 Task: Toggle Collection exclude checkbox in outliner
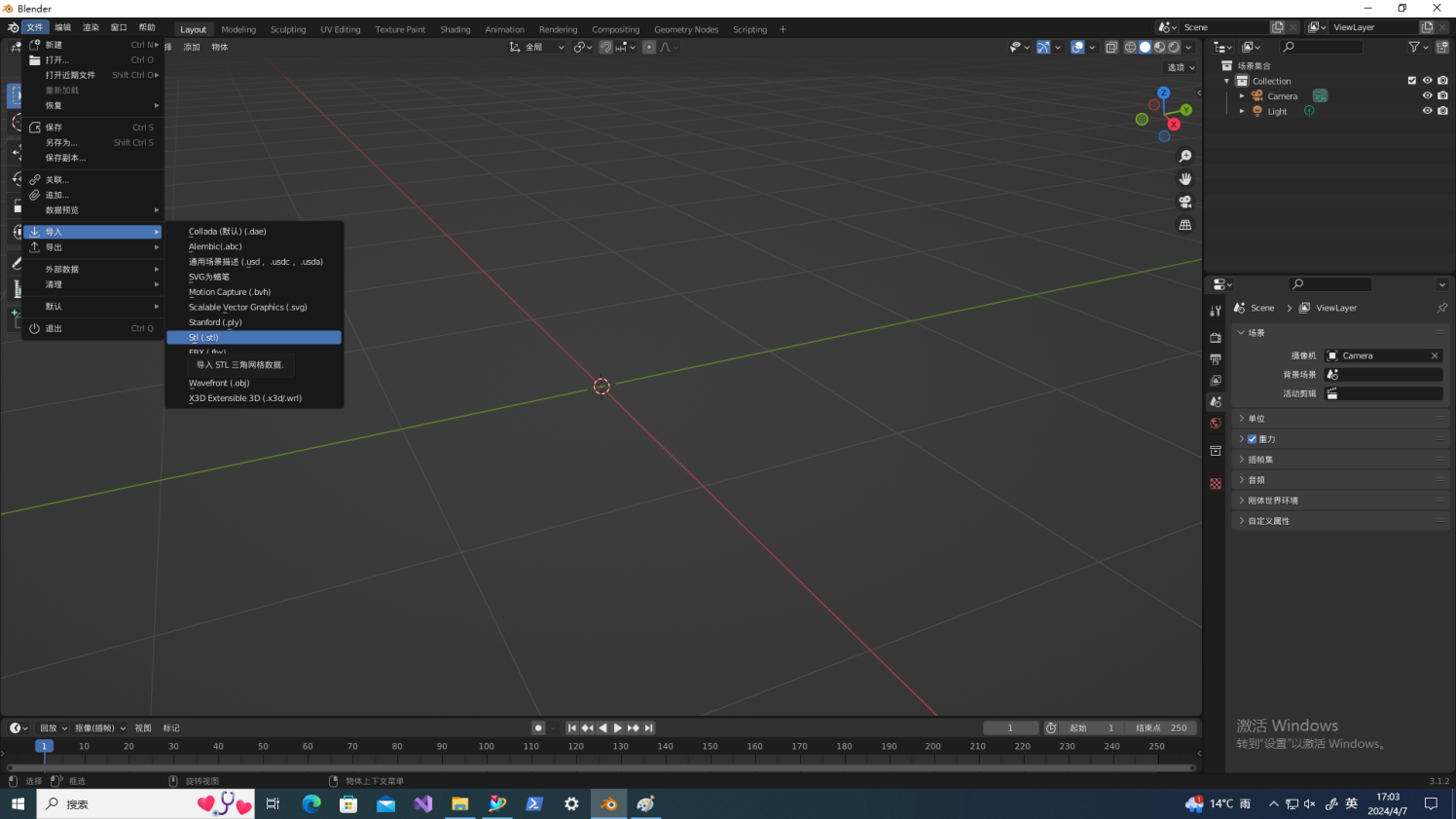click(1412, 81)
